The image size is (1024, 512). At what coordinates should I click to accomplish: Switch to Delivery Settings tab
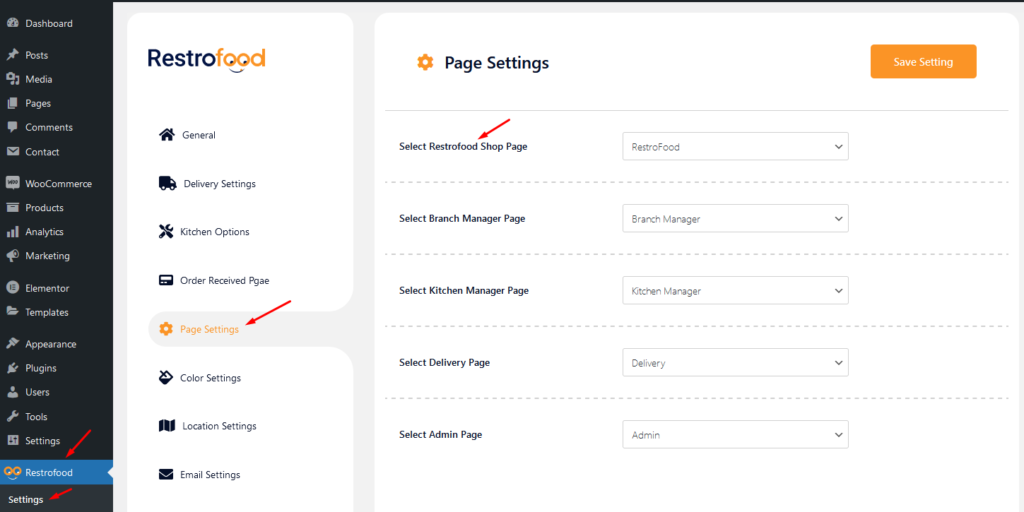pos(219,184)
